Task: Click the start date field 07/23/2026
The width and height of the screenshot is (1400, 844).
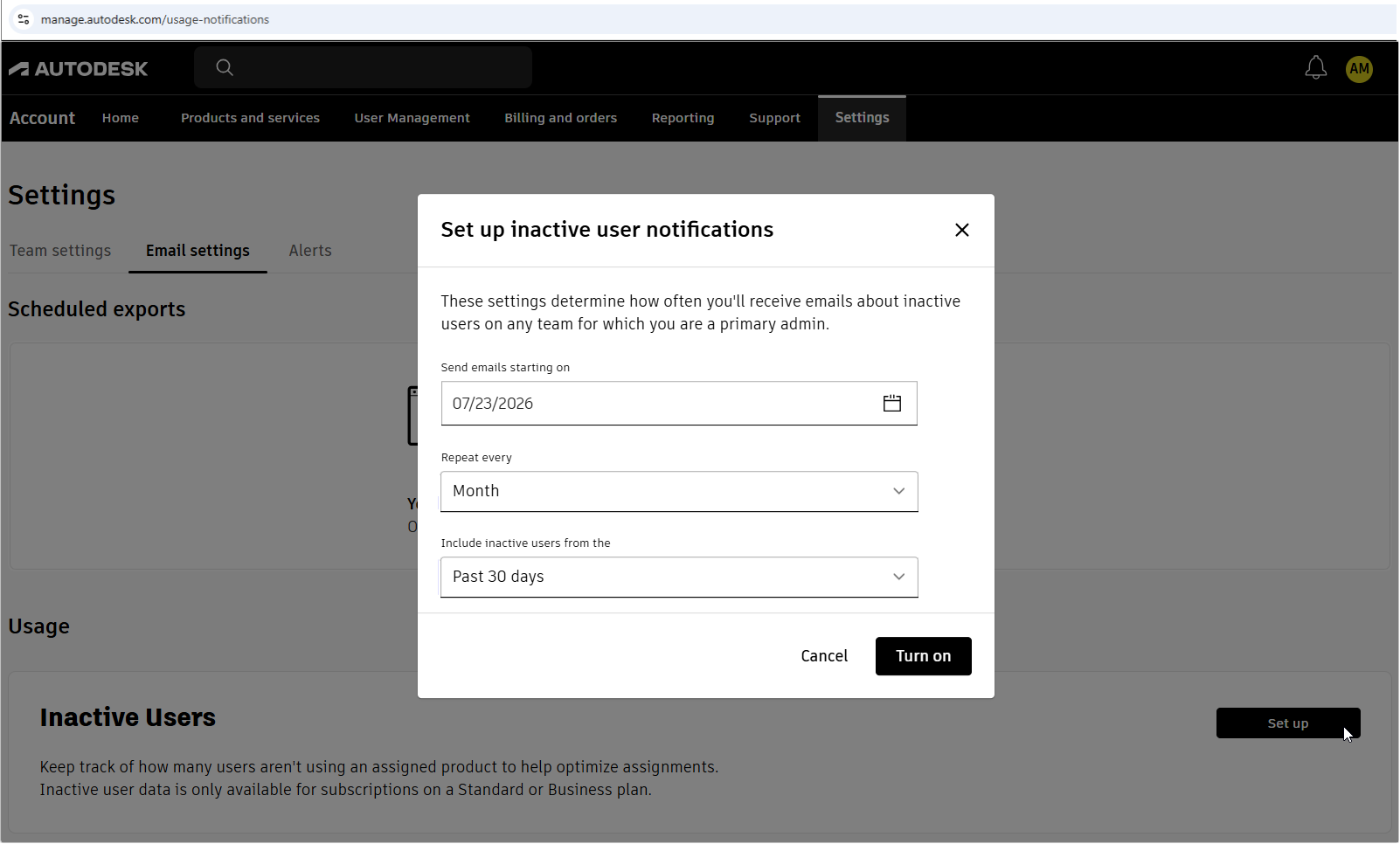Action: tap(679, 404)
